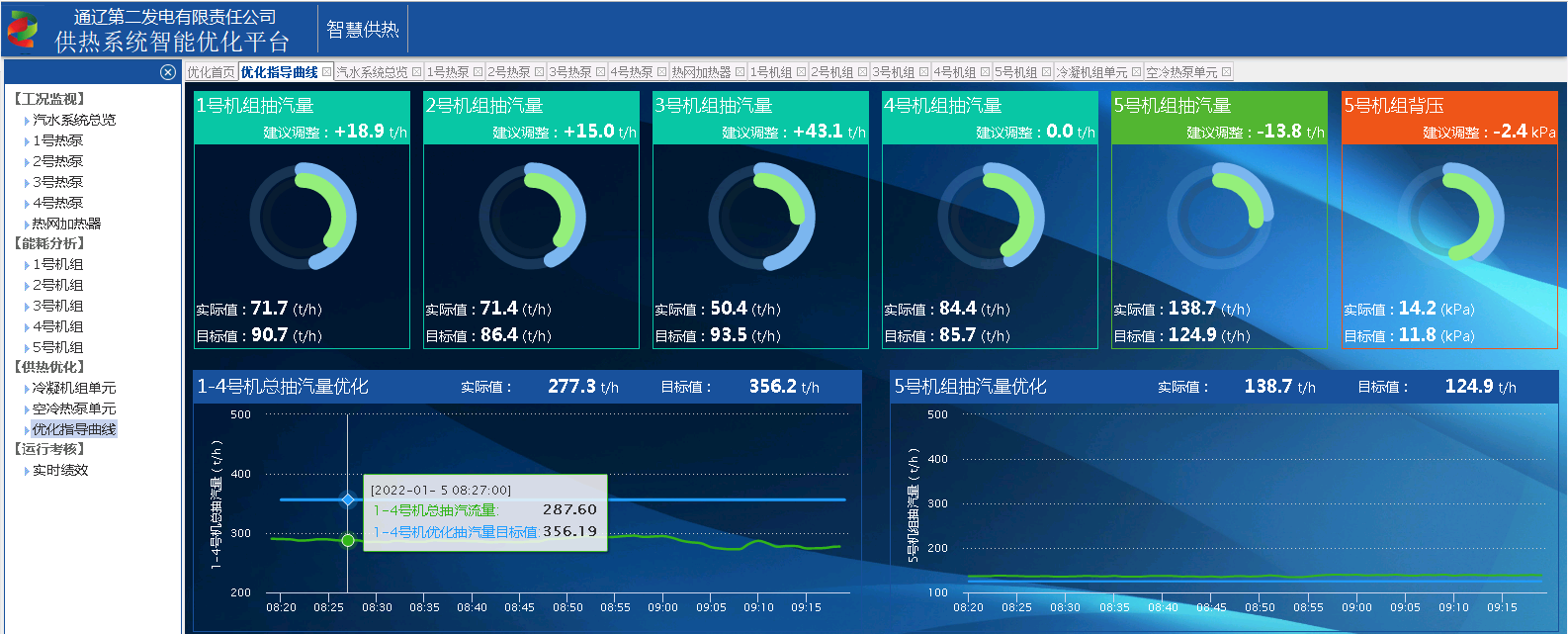This screenshot has height=634, width=1568.
Task: Select 优化指导曲线 in the sidebar tree
Action: click(x=74, y=429)
